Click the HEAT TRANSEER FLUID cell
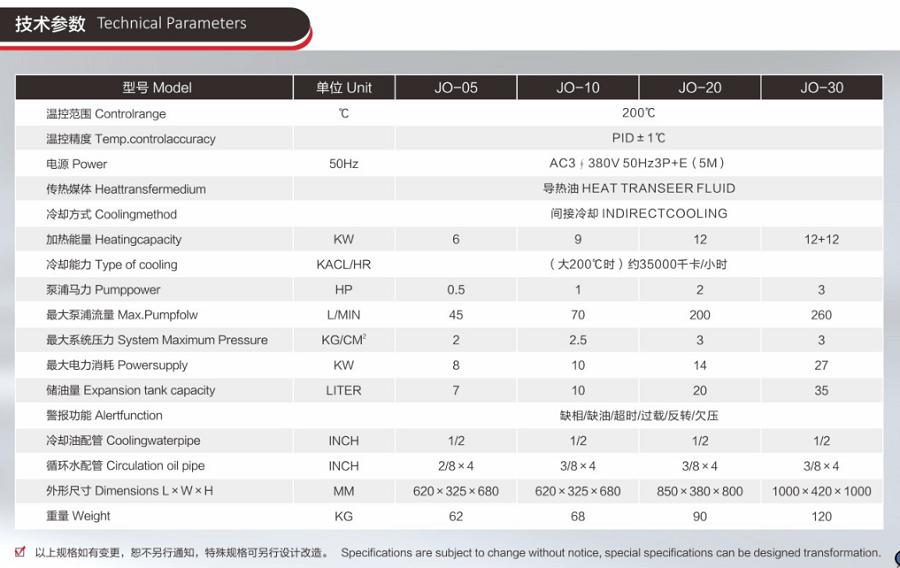Image resolution: width=900 pixels, height=568 pixels. click(x=638, y=189)
